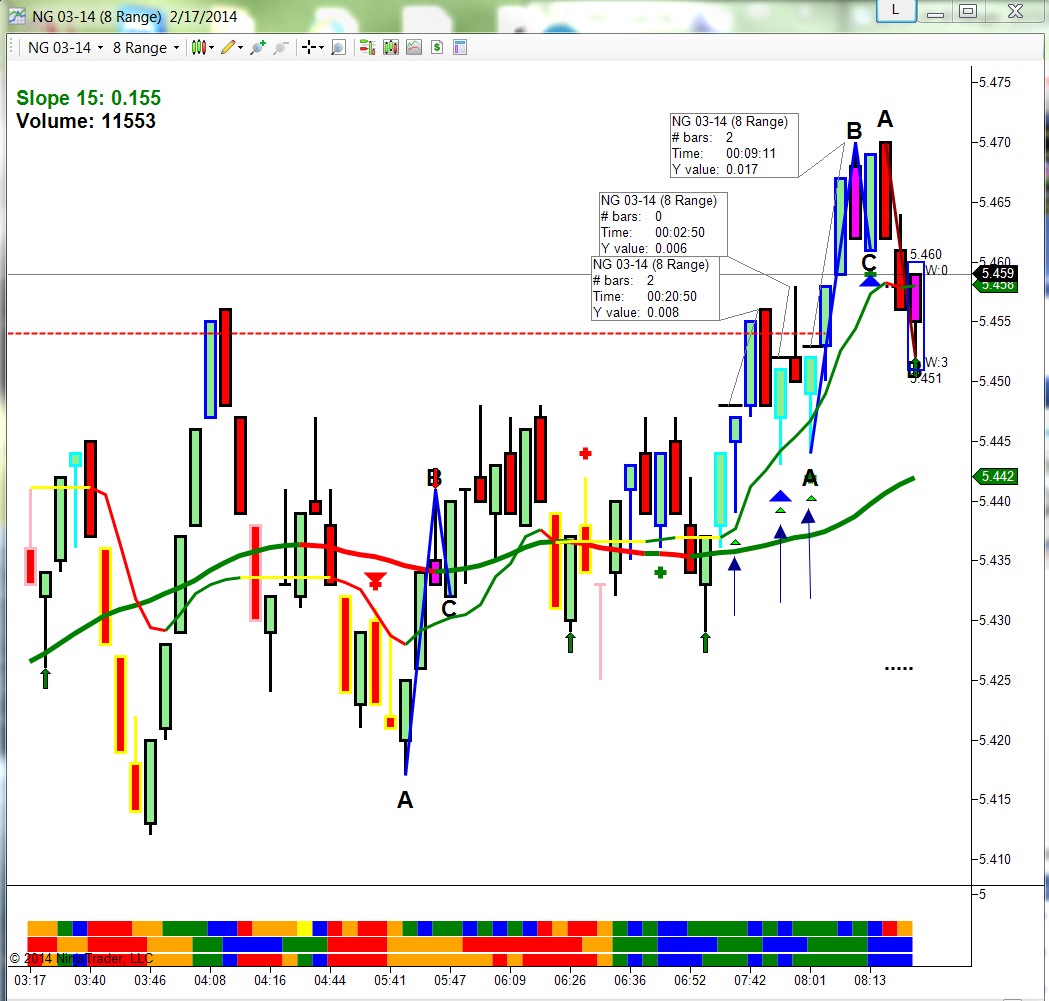Expand the drawing tools dropdown arrow
Viewport: 1049px width, 1001px height.
241,48
